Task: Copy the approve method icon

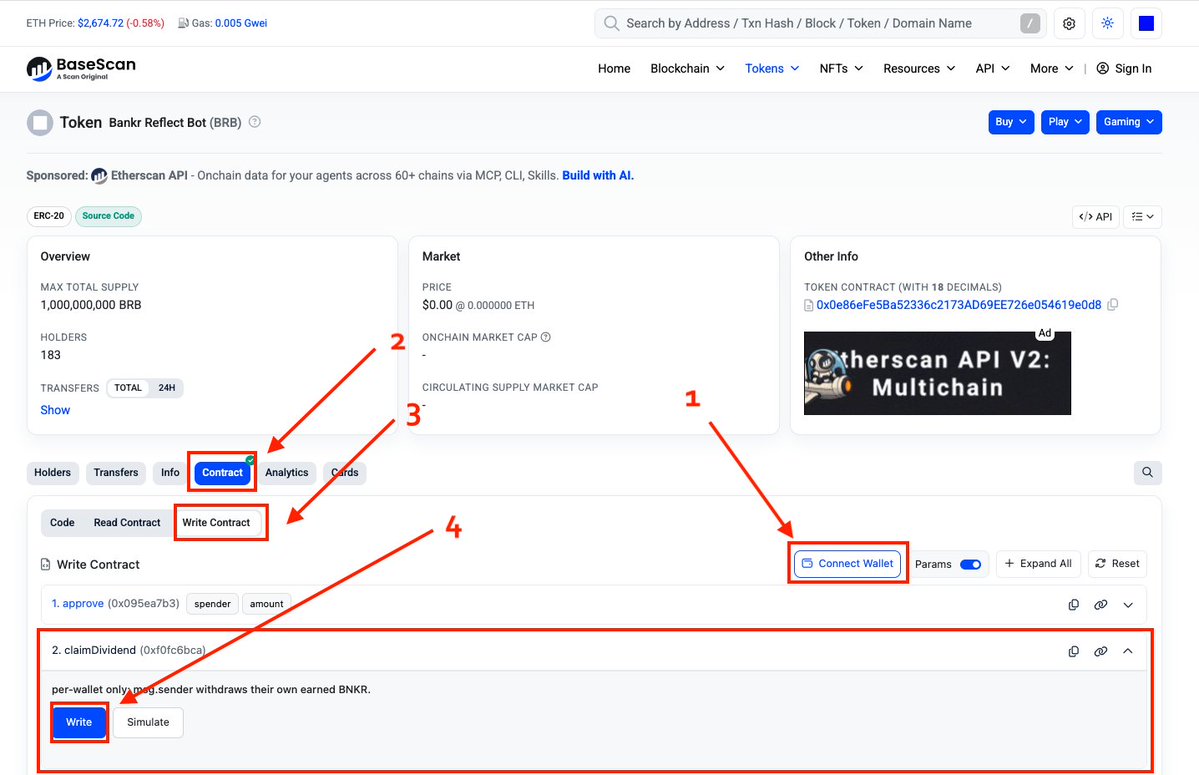Action: point(1074,605)
